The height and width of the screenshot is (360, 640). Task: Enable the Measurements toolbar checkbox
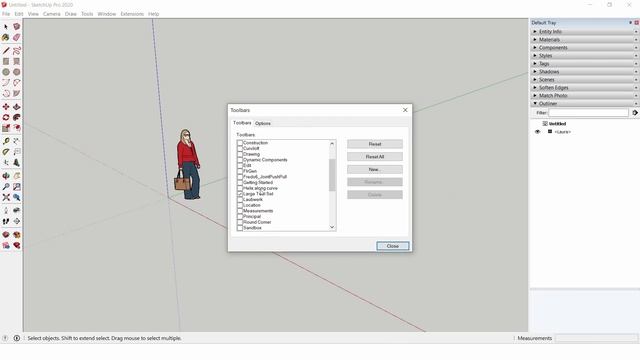click(240, 211)
